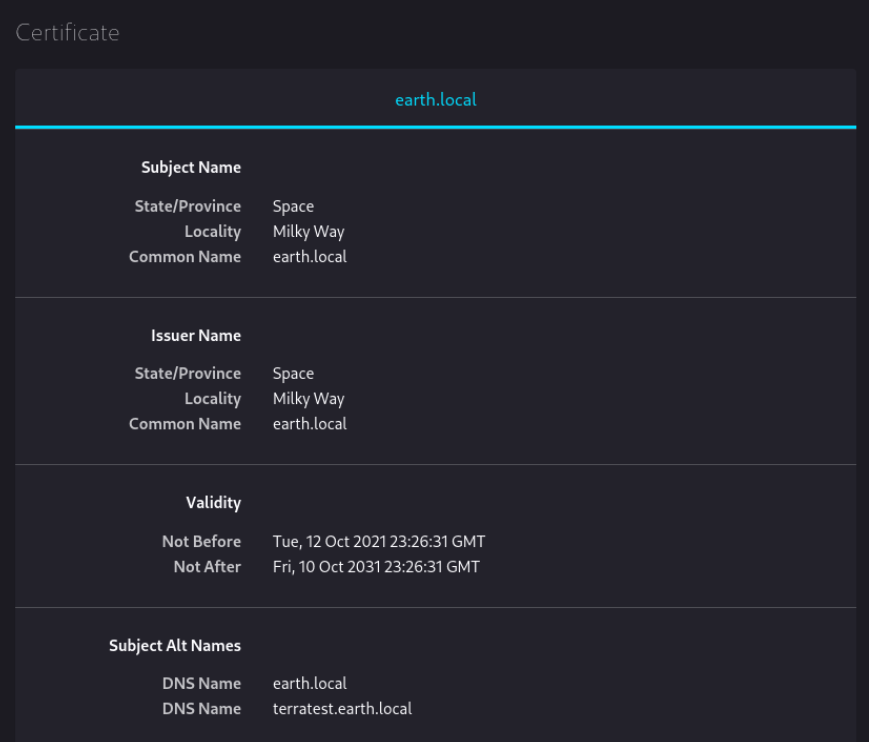Click the 12 Oct 2021 Not Before date
Image resolution: width=869 pixels, height=742 pixels.
coord(378,542)
